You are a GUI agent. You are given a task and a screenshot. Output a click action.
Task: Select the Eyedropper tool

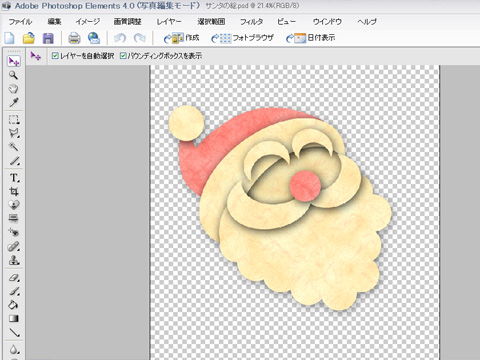click(x=13, y=102)
